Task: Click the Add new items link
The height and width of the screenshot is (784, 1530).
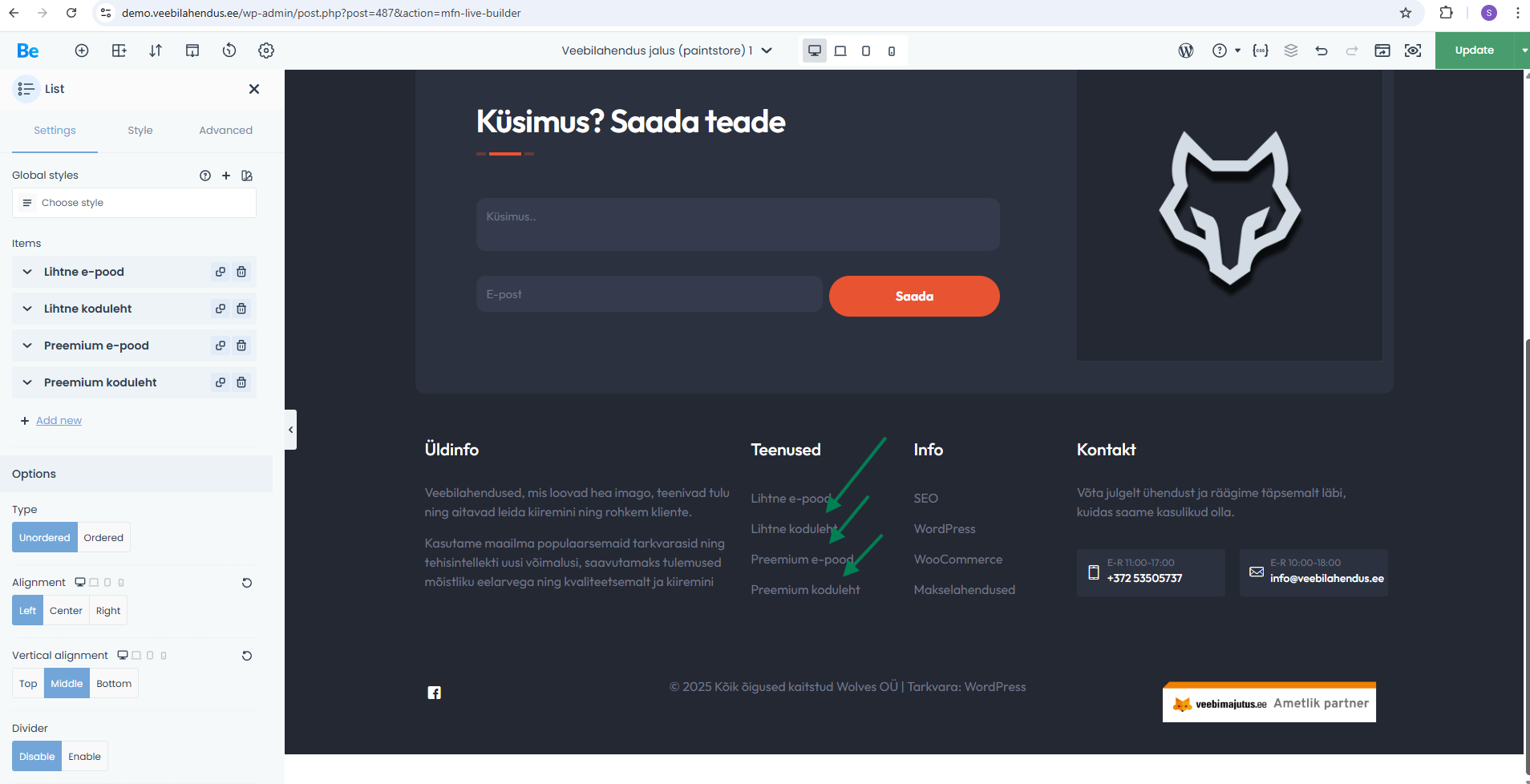Action: 58,420
